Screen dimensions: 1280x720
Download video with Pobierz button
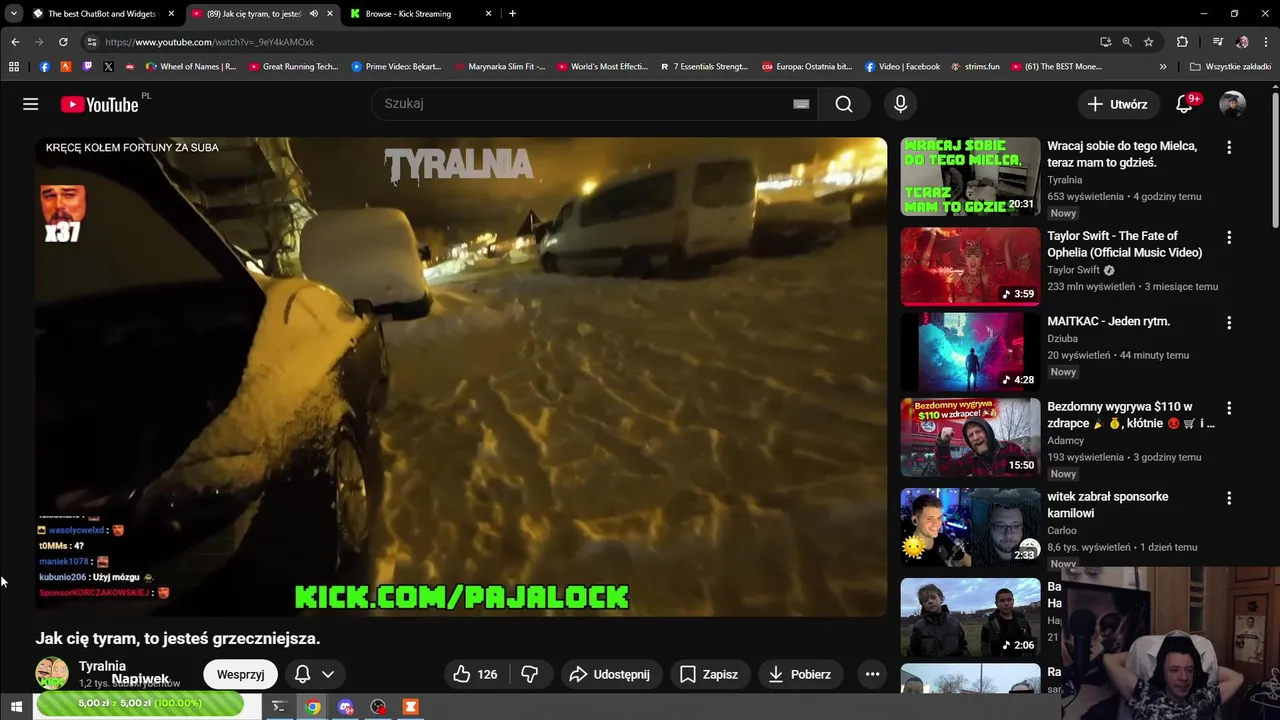[x=799, y=674]
